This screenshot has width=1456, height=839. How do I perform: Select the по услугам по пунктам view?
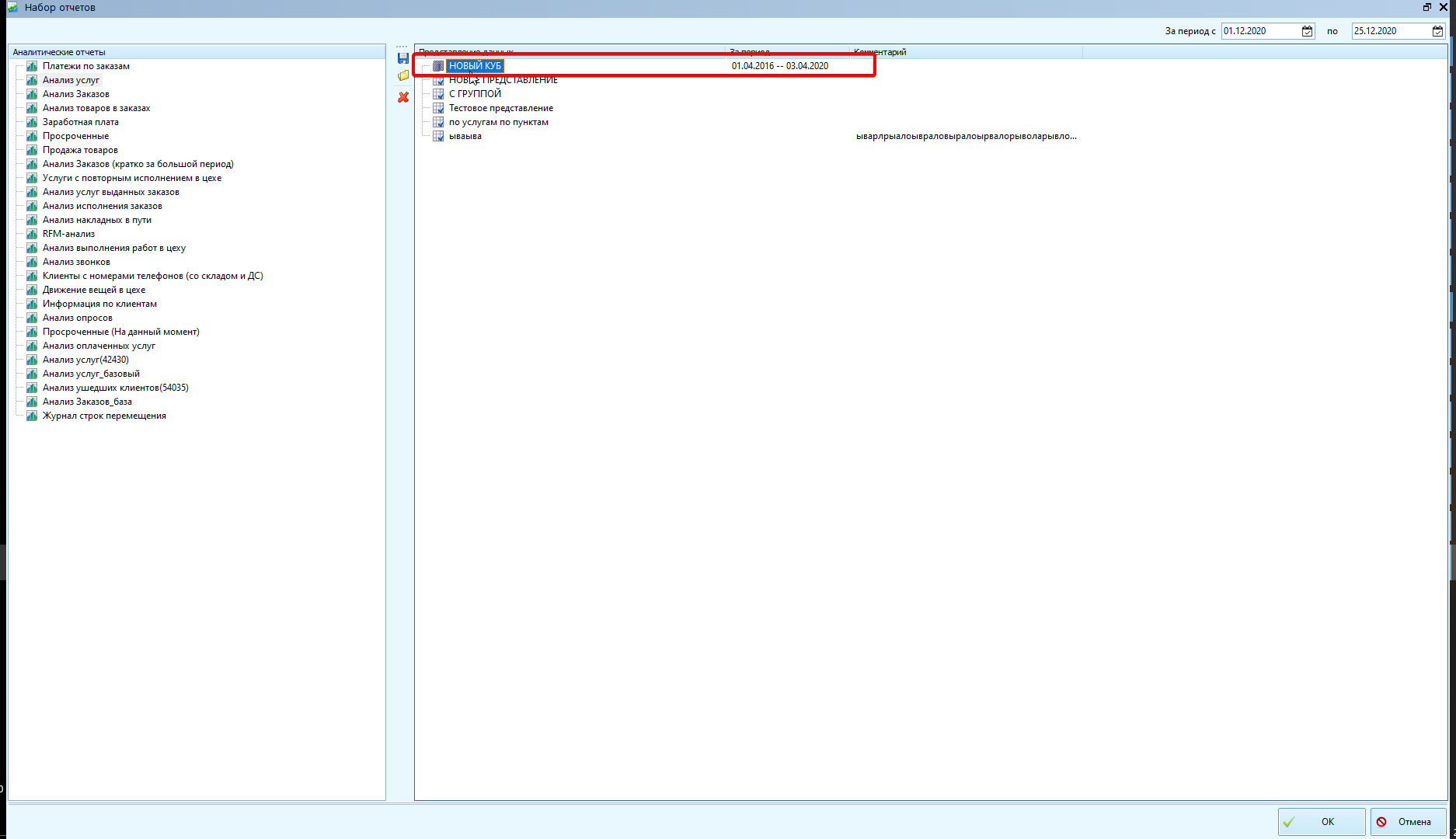[x=499, y=122]
